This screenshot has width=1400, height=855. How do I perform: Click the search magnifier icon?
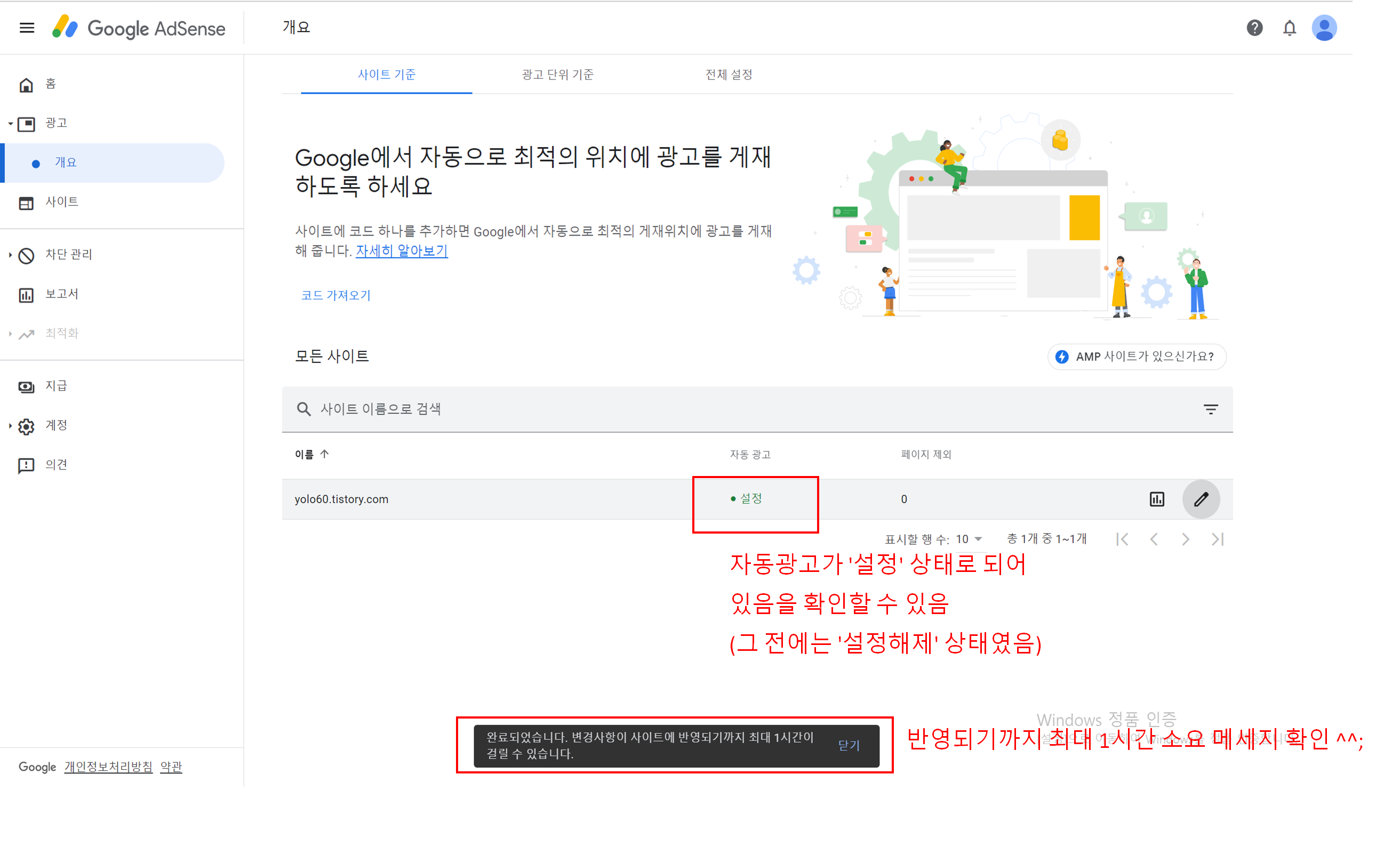(303, 409)
